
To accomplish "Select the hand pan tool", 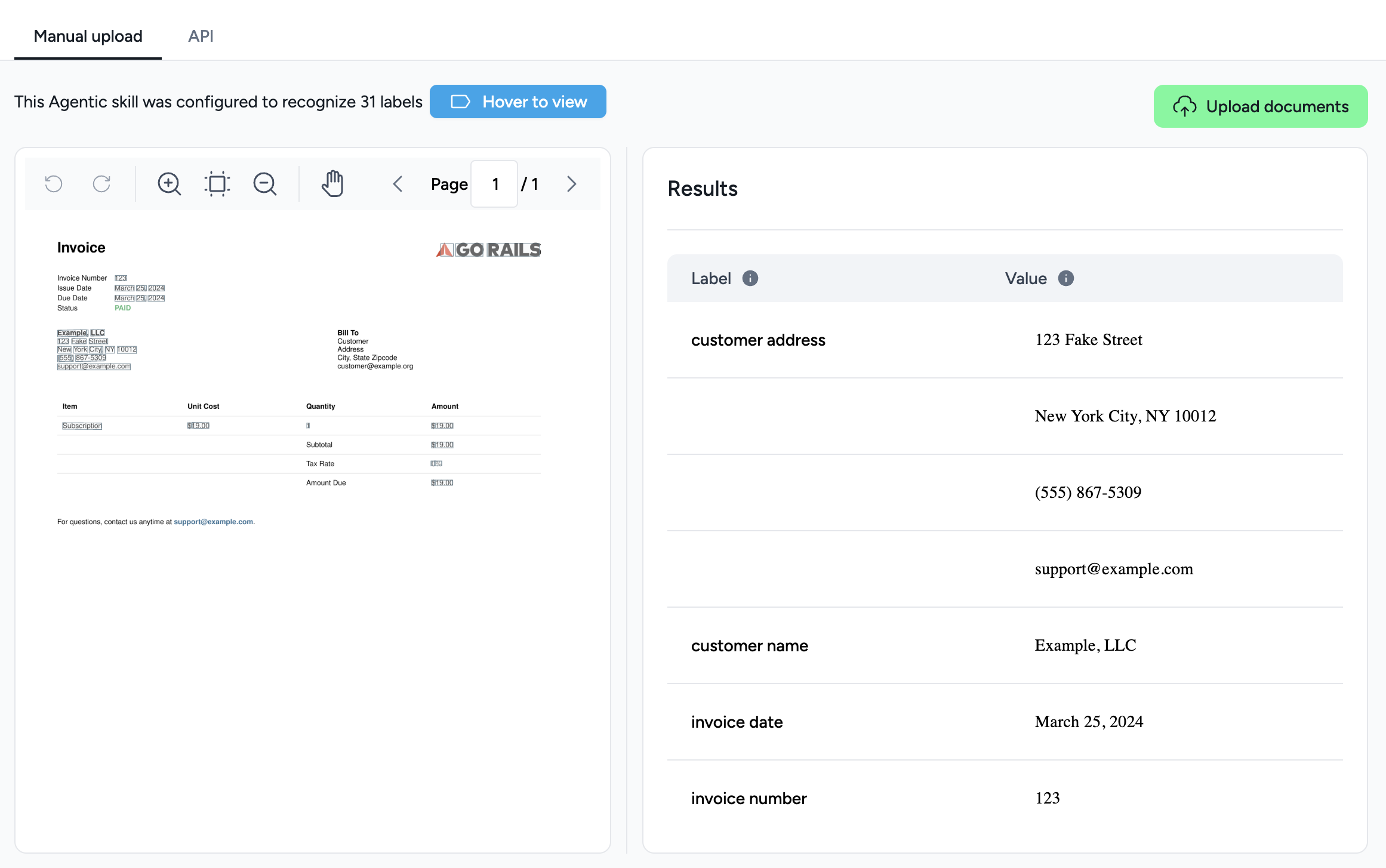I will pyautogui.click(x=332, y=184).
